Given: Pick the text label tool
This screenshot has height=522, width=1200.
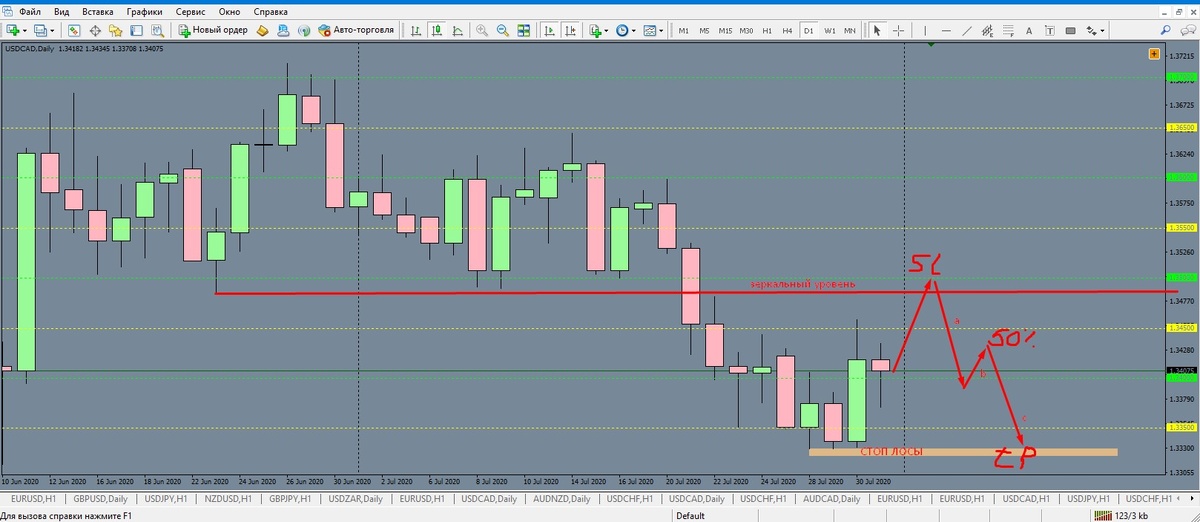Looking at the screenshot, I should coord(1050,30).
